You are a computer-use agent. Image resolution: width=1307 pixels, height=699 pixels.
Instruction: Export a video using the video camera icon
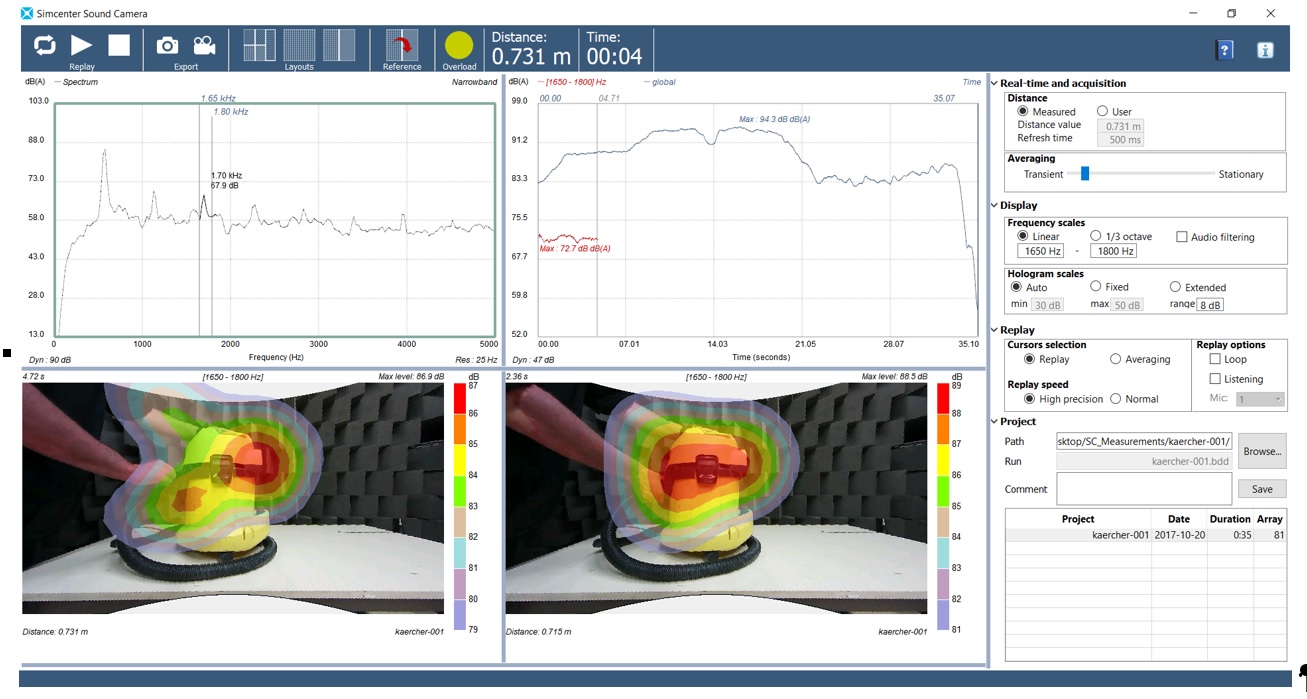(204, 44)
